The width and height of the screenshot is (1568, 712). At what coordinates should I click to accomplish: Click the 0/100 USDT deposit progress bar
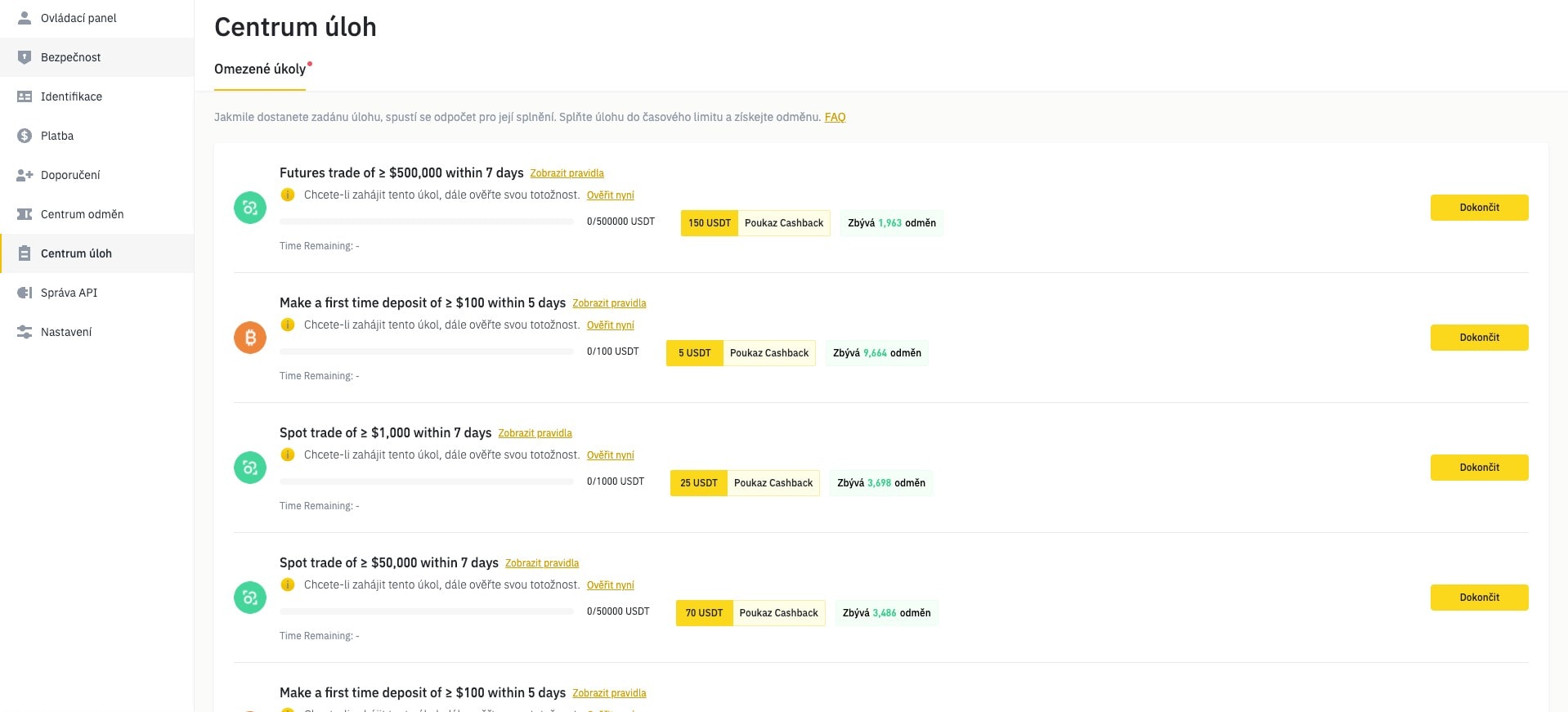[426, 352]
